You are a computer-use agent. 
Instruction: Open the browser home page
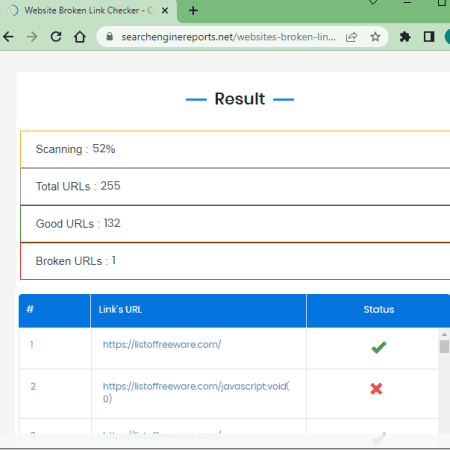(x=80, y=37)
